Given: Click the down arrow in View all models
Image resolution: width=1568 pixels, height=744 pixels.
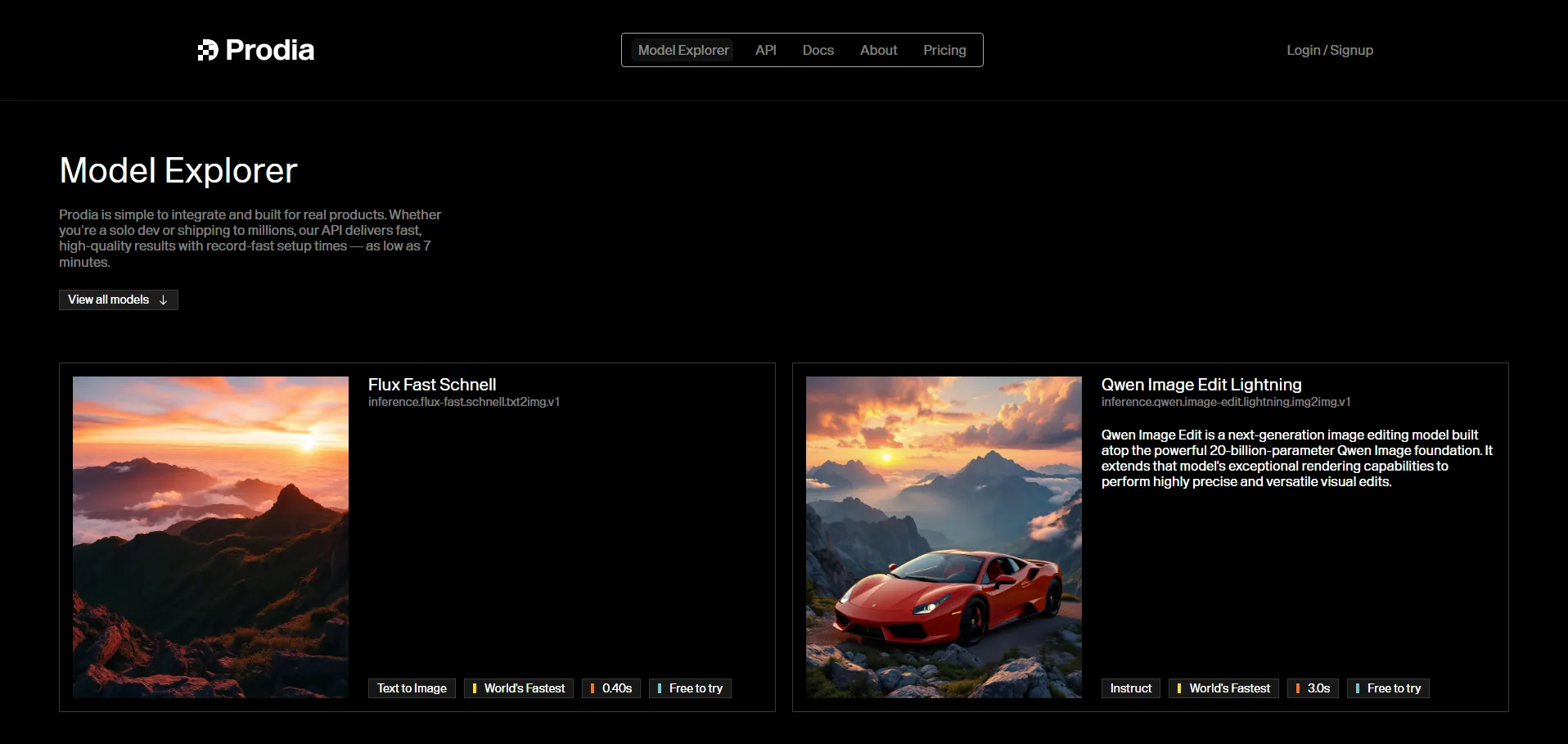Looking at the screenshot, I should (164, 300).
